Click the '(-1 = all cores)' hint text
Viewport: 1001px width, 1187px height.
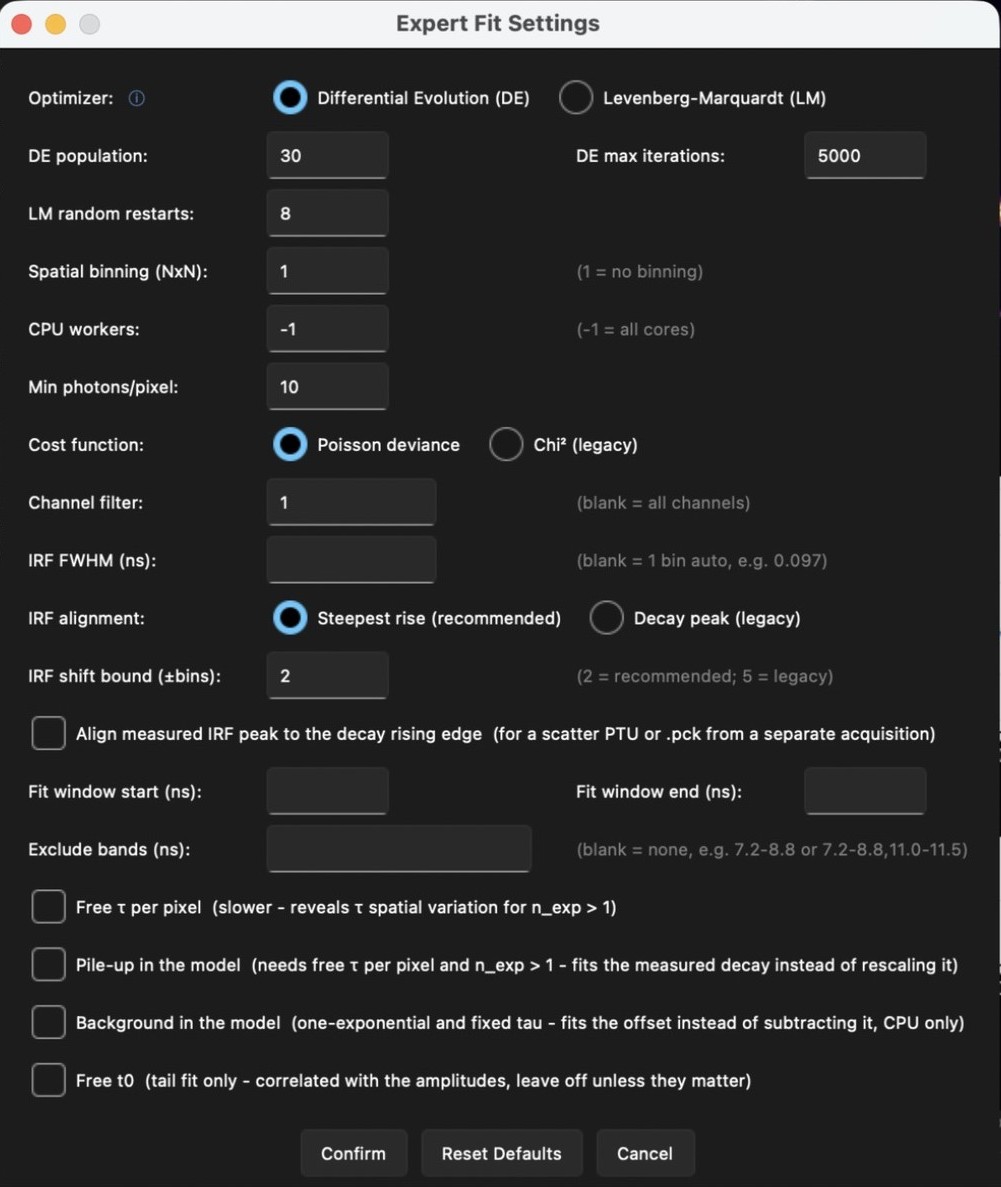[635, 329]
